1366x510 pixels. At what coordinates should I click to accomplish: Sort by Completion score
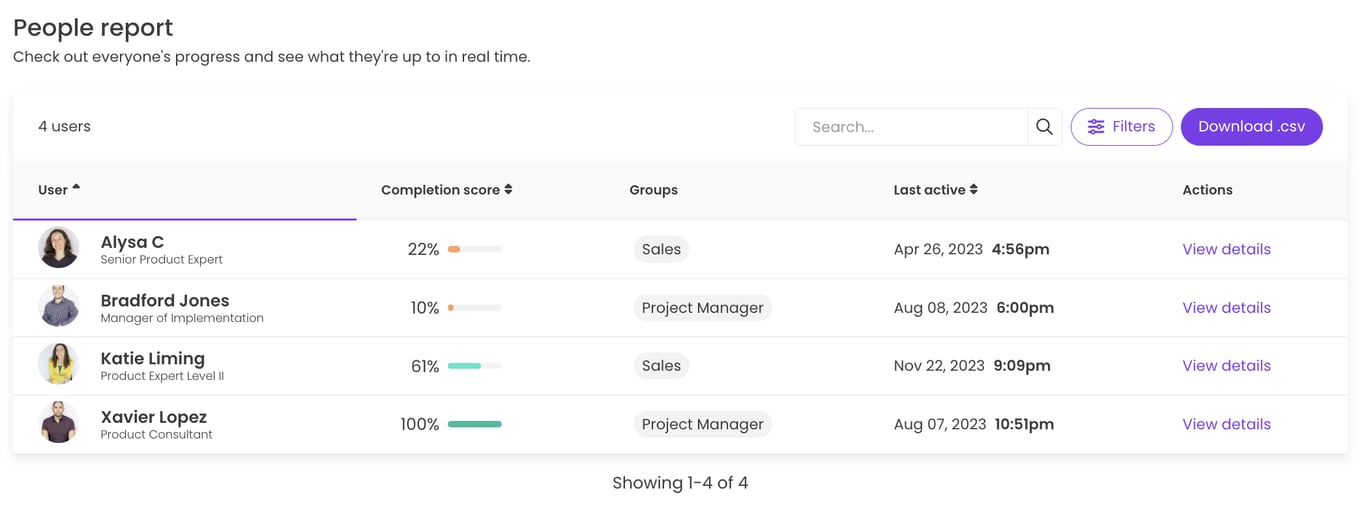pyautogui.click(x=446, y=190)
